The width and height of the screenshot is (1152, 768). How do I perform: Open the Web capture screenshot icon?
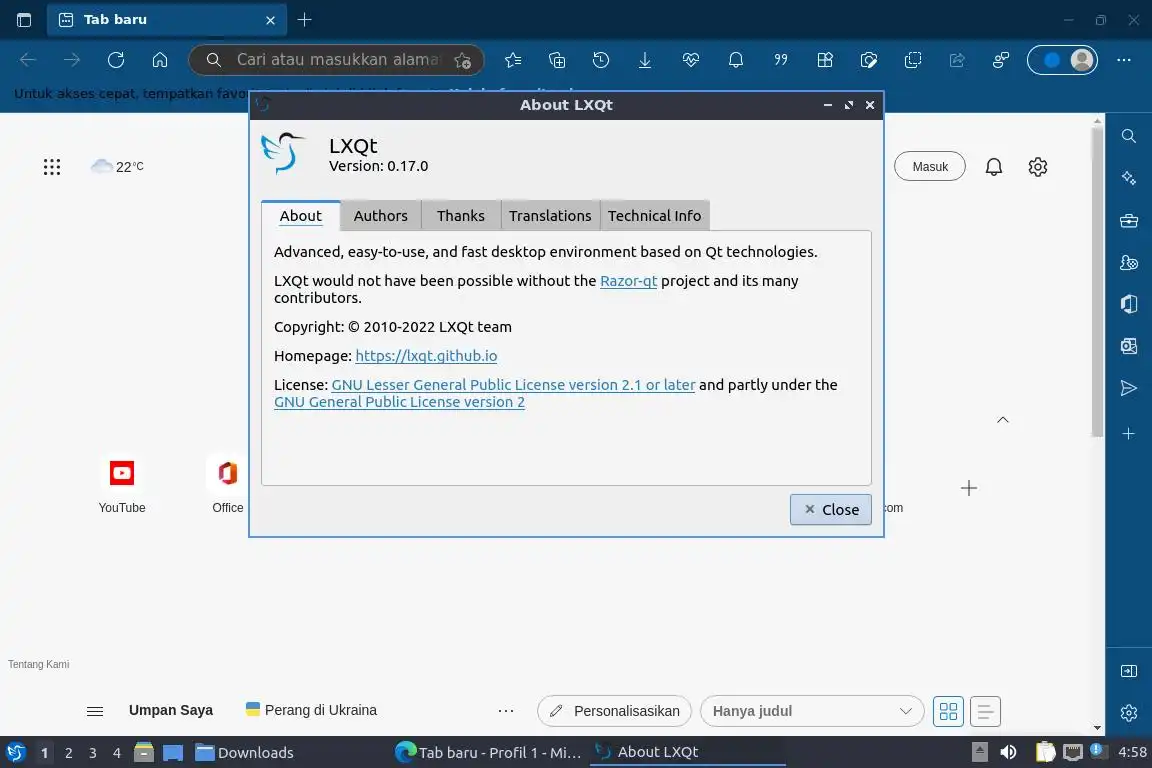coord(912,60)
